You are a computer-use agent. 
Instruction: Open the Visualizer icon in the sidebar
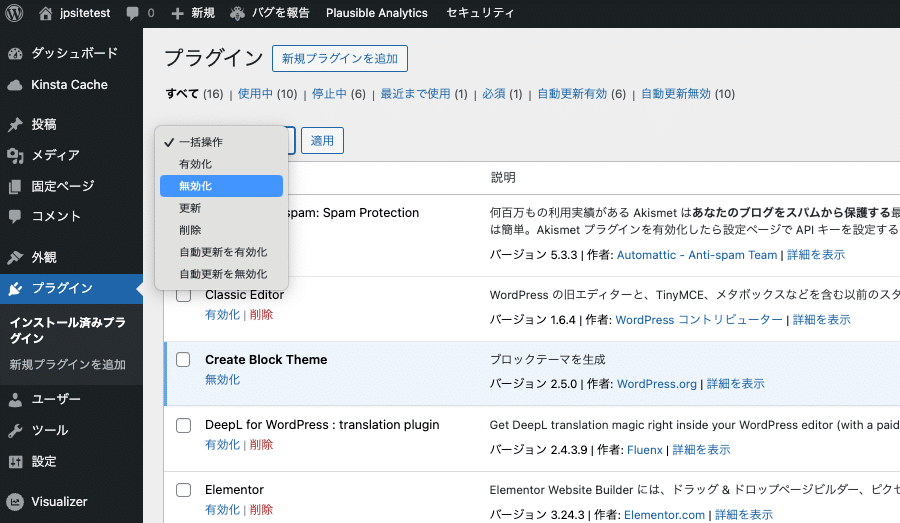tap(15, 502)
